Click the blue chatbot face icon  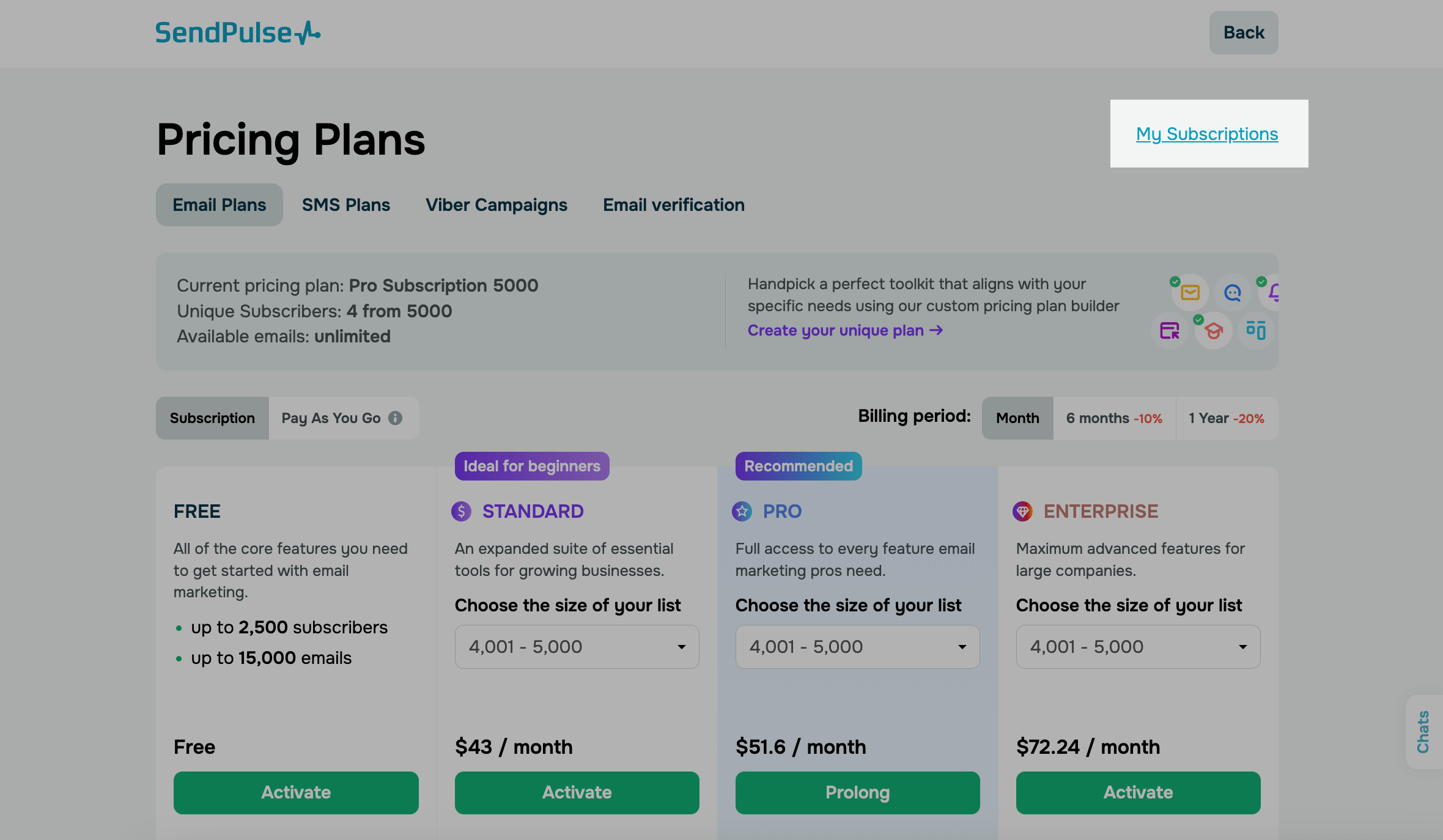pos(1233,293)
